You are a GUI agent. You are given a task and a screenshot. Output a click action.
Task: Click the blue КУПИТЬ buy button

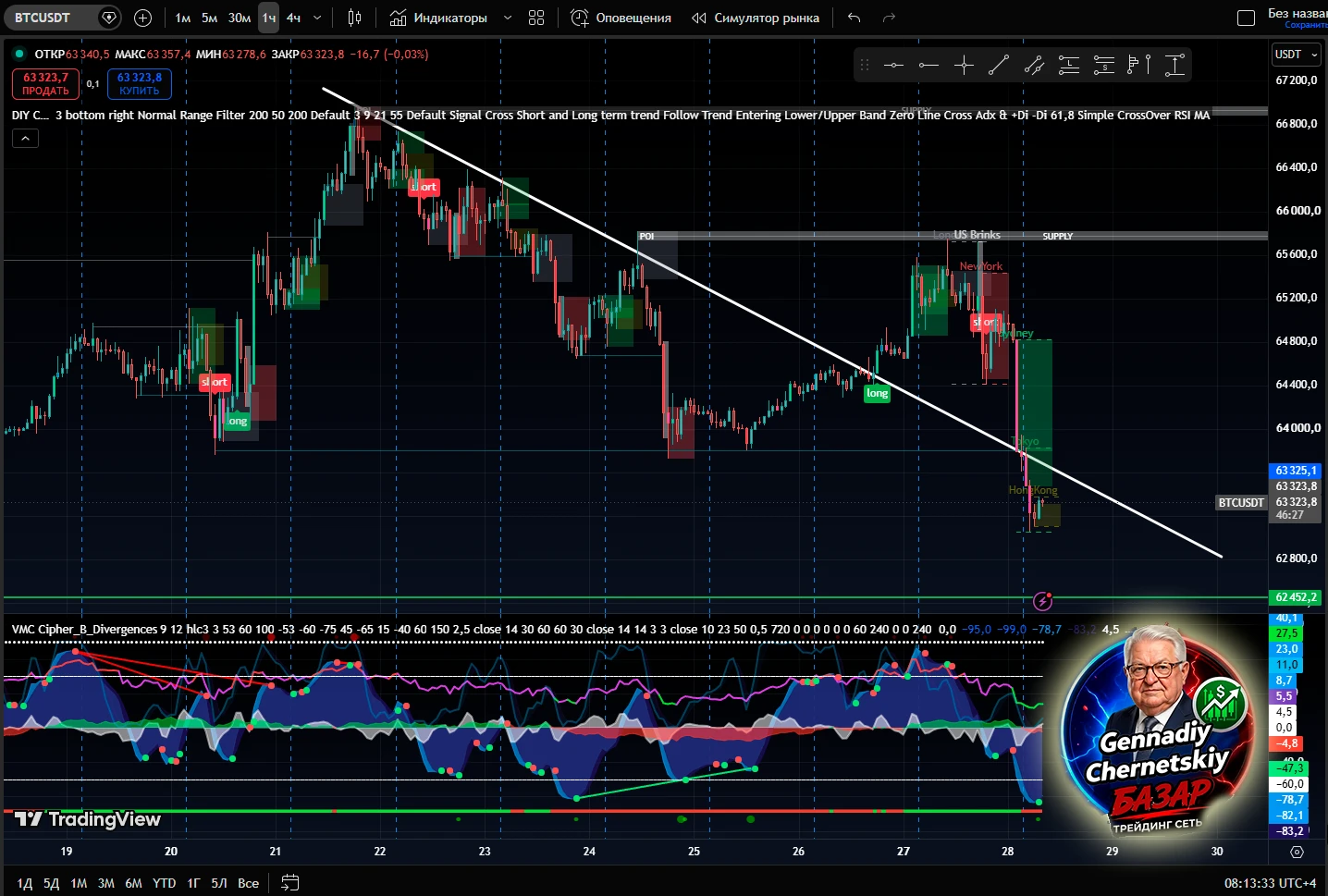coord(140,84)
